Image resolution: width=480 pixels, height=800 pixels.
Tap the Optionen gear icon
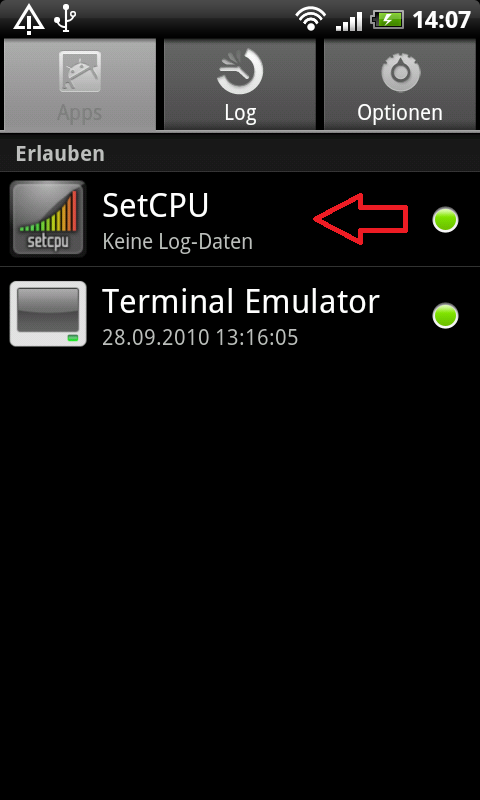pyautogui.click(x=400, y=71)
